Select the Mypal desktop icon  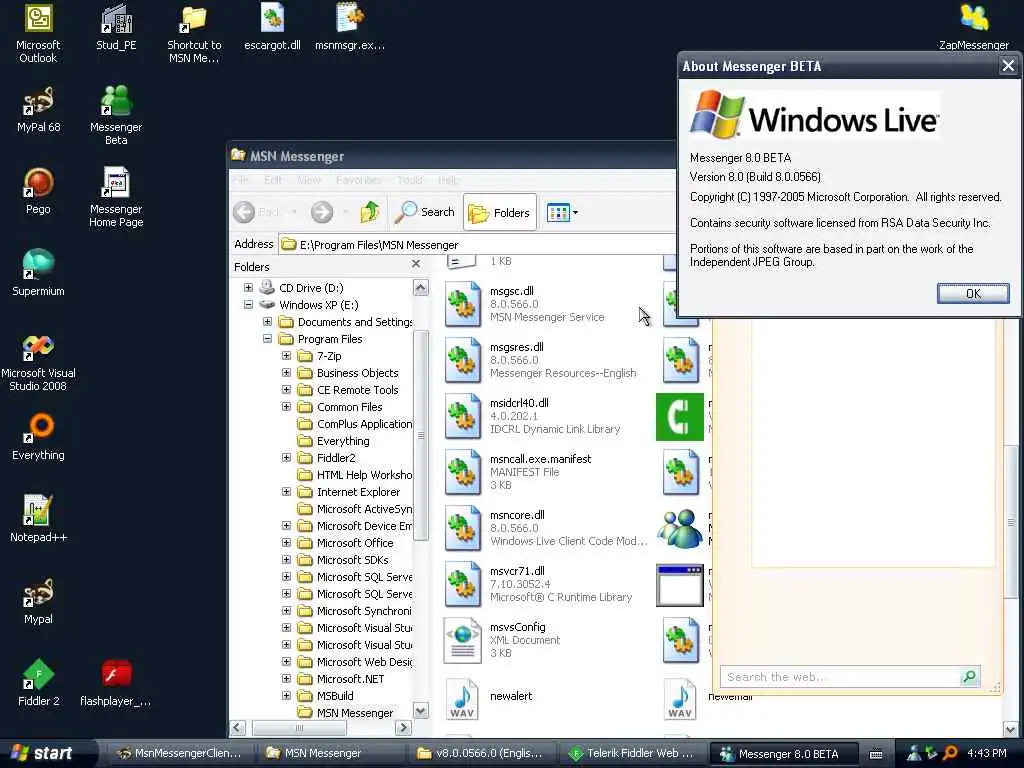[38, 594]
